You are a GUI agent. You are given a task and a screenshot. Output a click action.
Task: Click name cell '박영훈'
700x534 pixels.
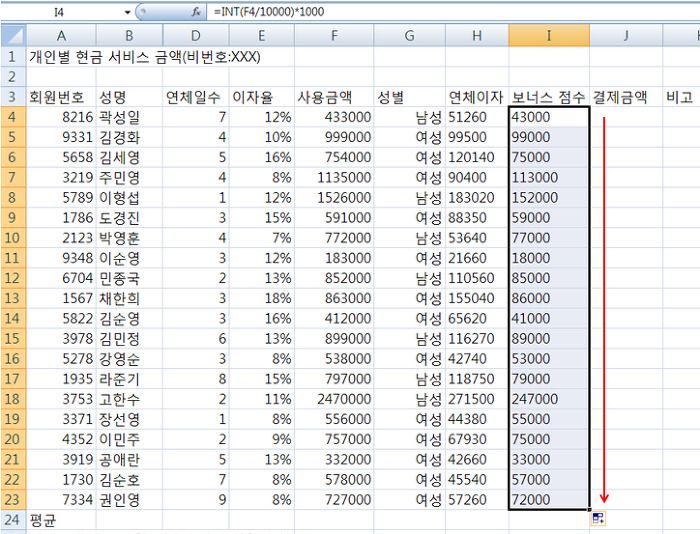click(x=129, y=238)
